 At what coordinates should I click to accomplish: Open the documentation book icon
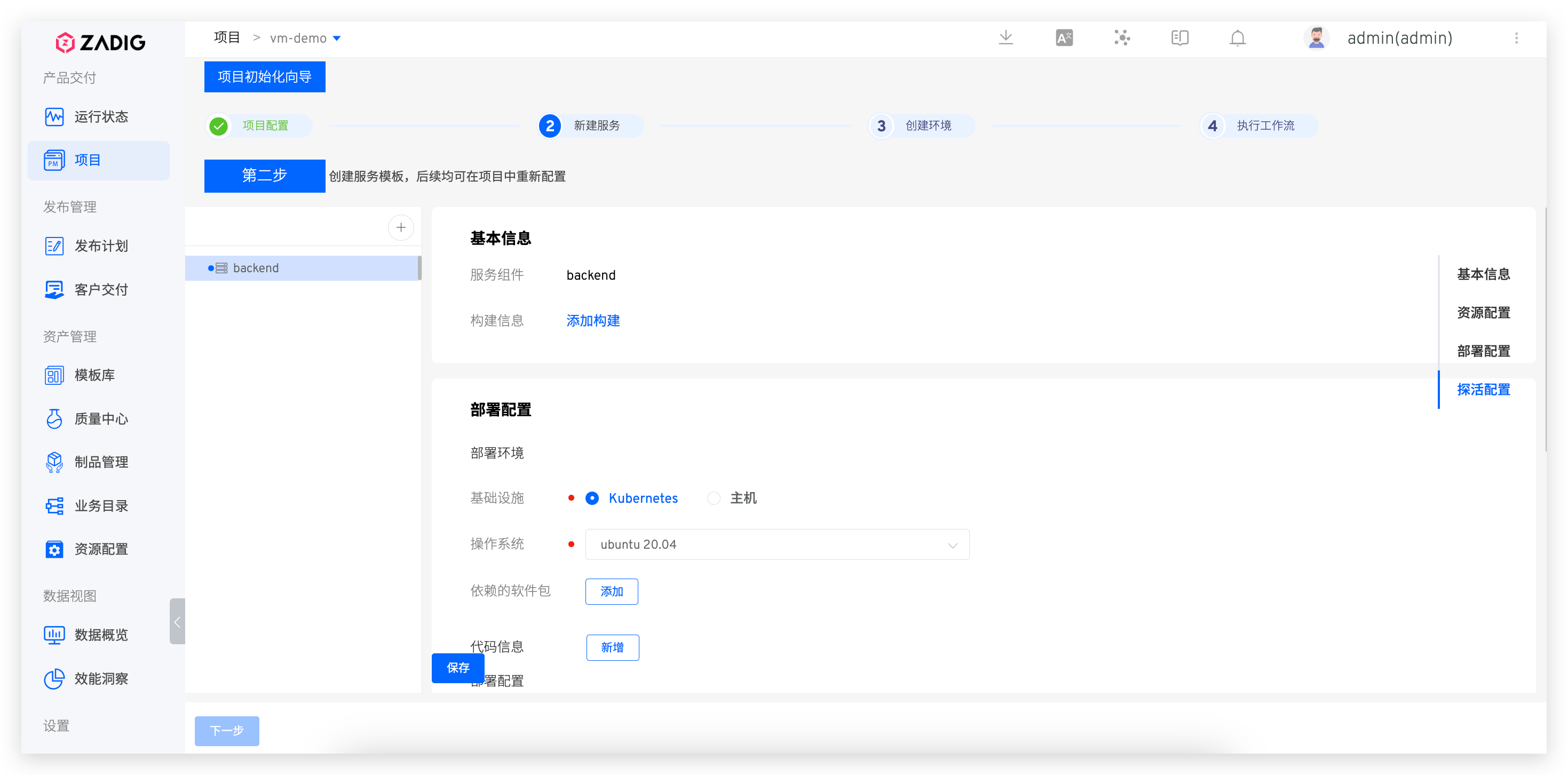(x=1179, y=38)
